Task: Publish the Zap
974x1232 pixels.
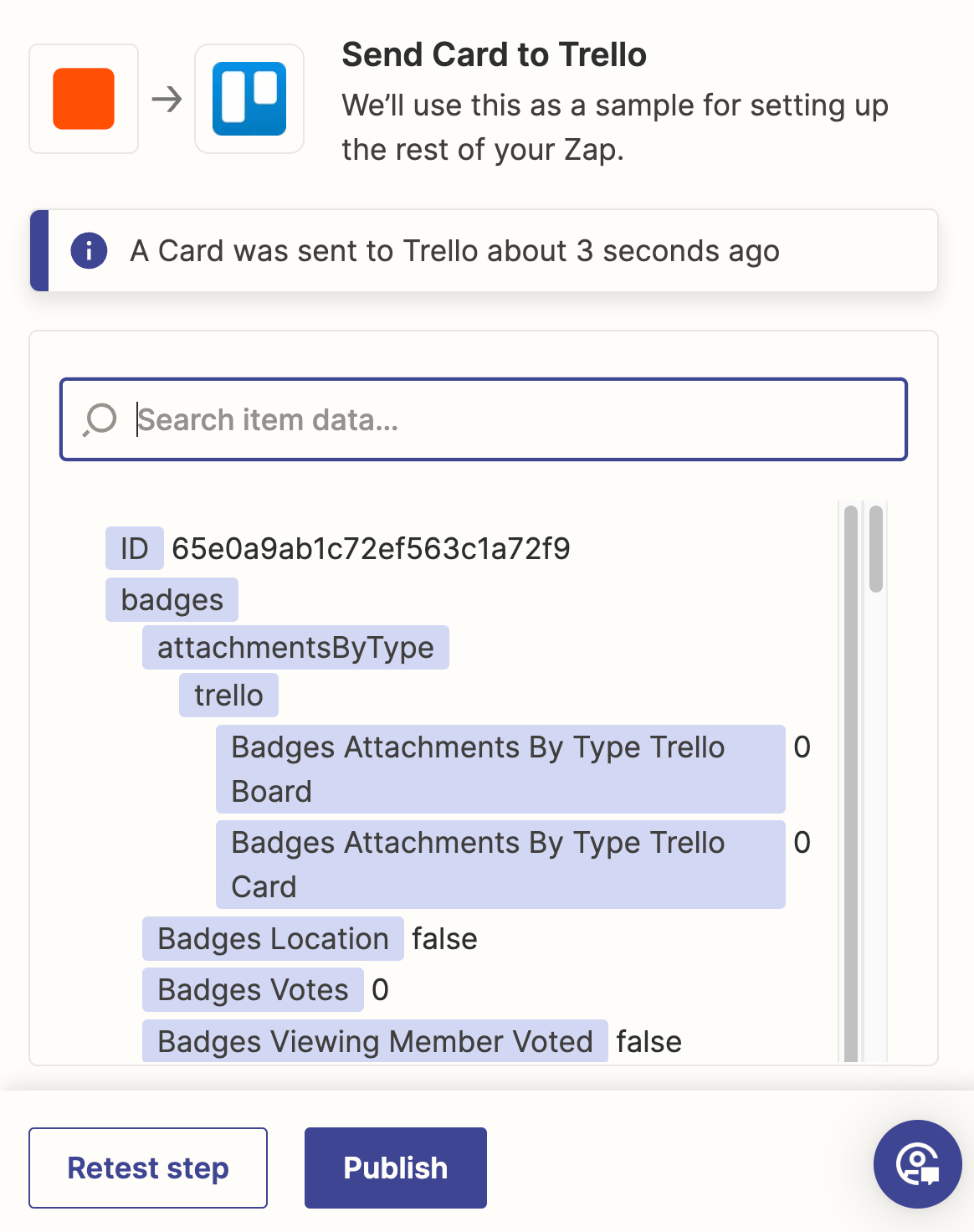Action: pyautogui.click(x=396, y=1168)
